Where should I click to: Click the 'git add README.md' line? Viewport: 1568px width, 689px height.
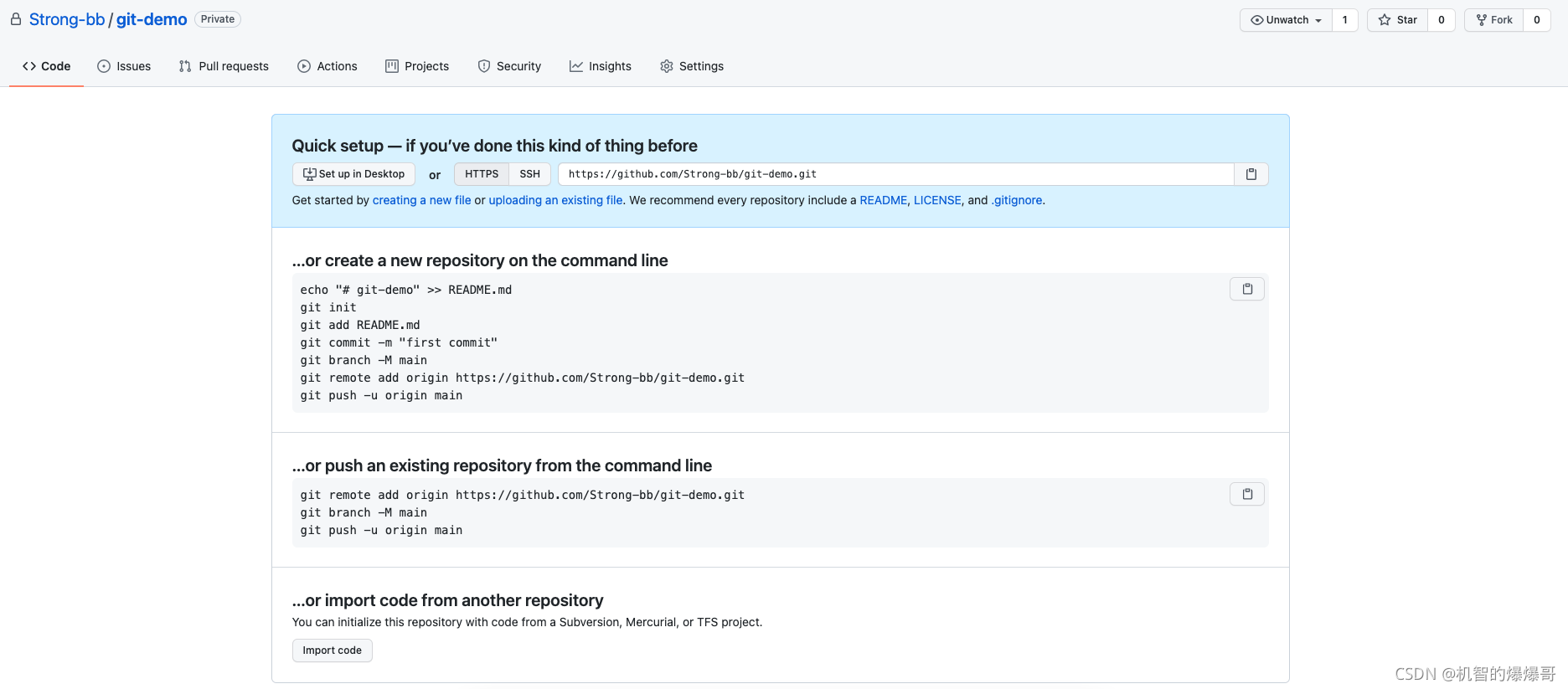[x=360, y=325]
